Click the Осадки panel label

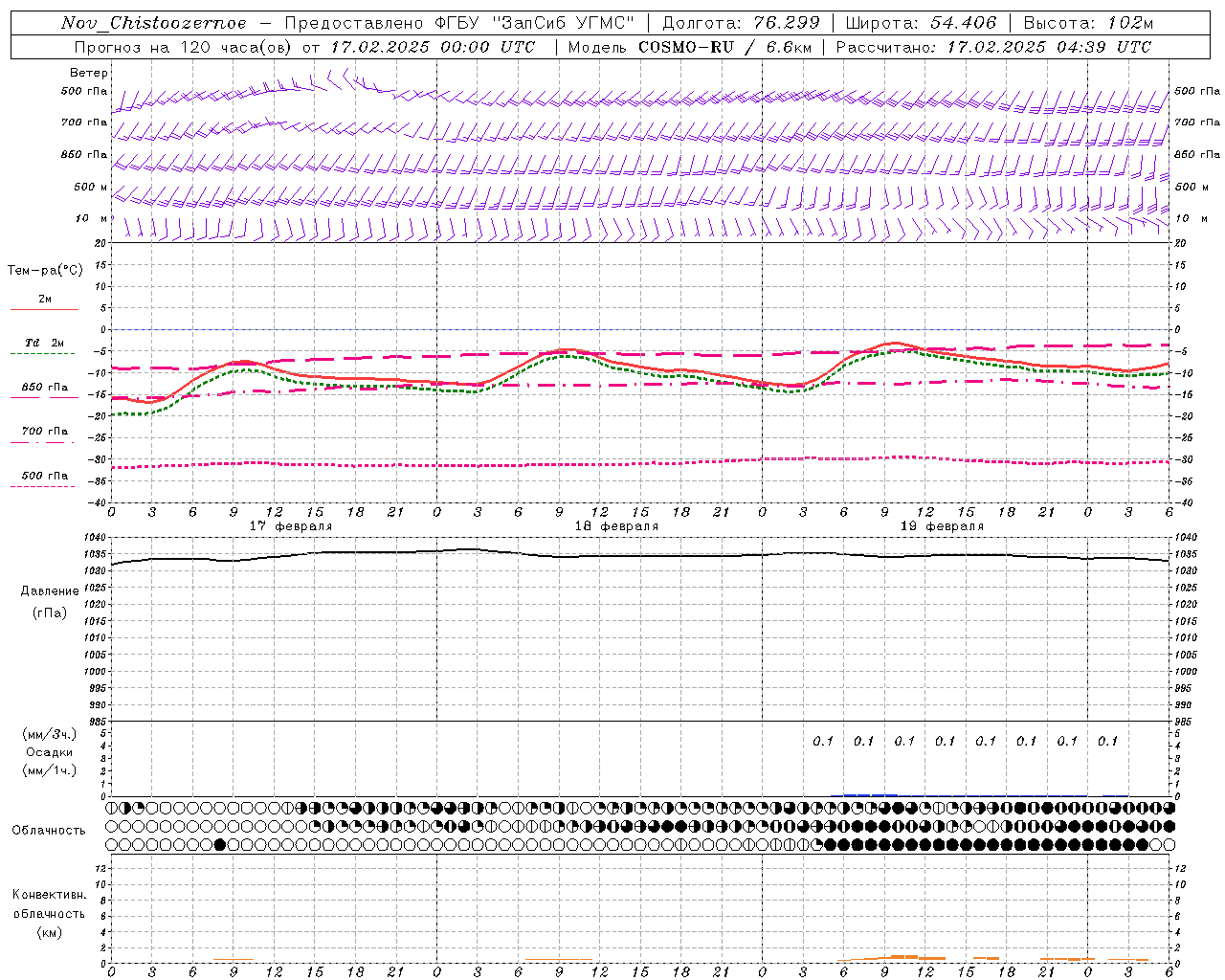tap(50, 752)
